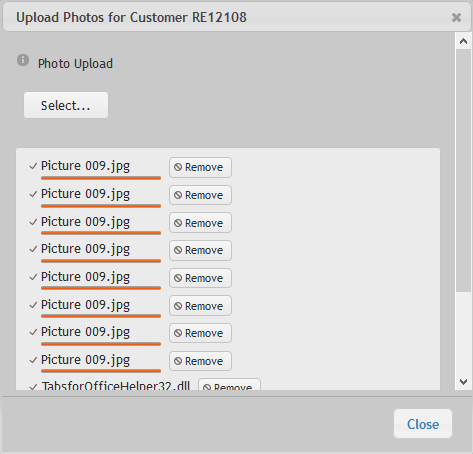Click the last Picture 009.jpg checkmark icon

point(33,360)
